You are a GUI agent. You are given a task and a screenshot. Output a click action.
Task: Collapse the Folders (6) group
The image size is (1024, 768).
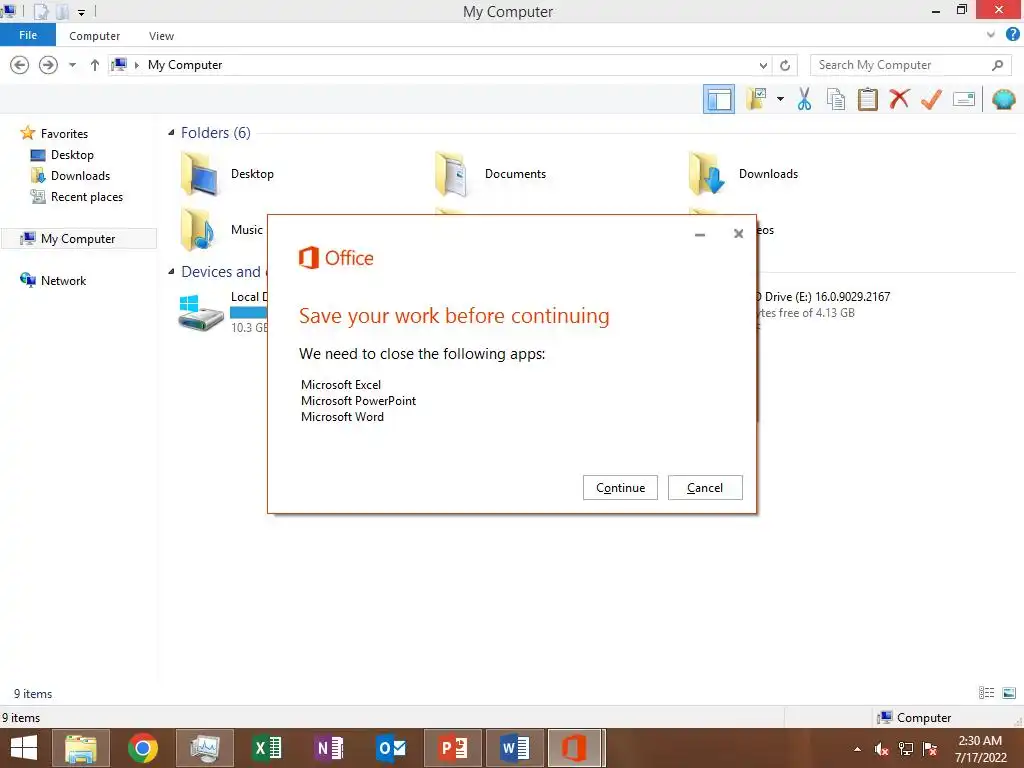coord(171,133)
